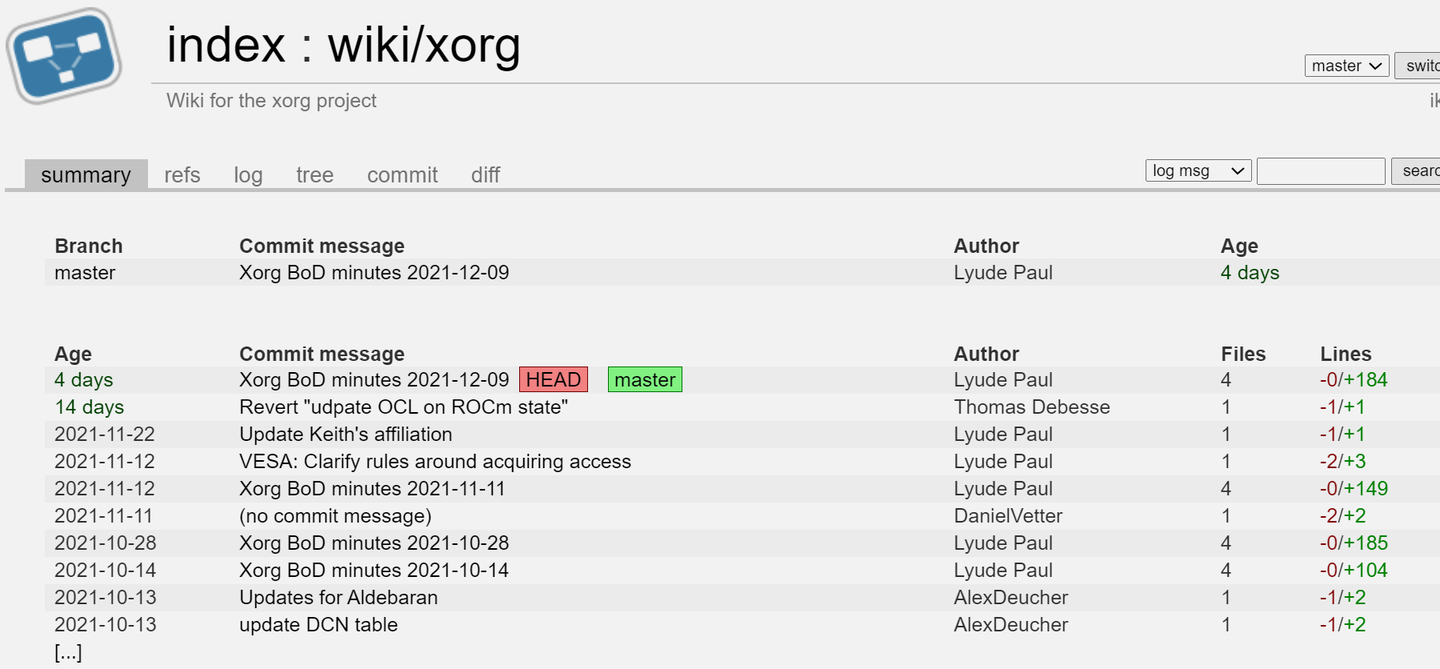Open the master branch link

coord(85,273)
